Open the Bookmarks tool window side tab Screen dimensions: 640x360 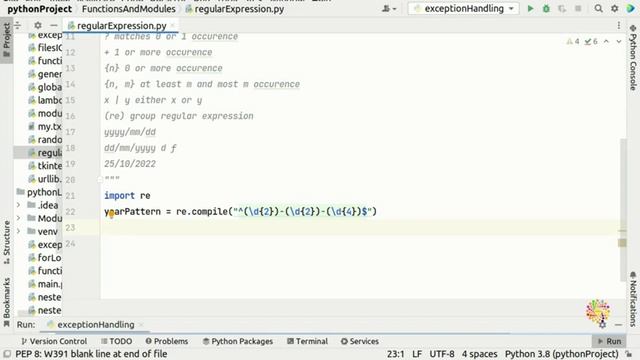click(7, 302)
